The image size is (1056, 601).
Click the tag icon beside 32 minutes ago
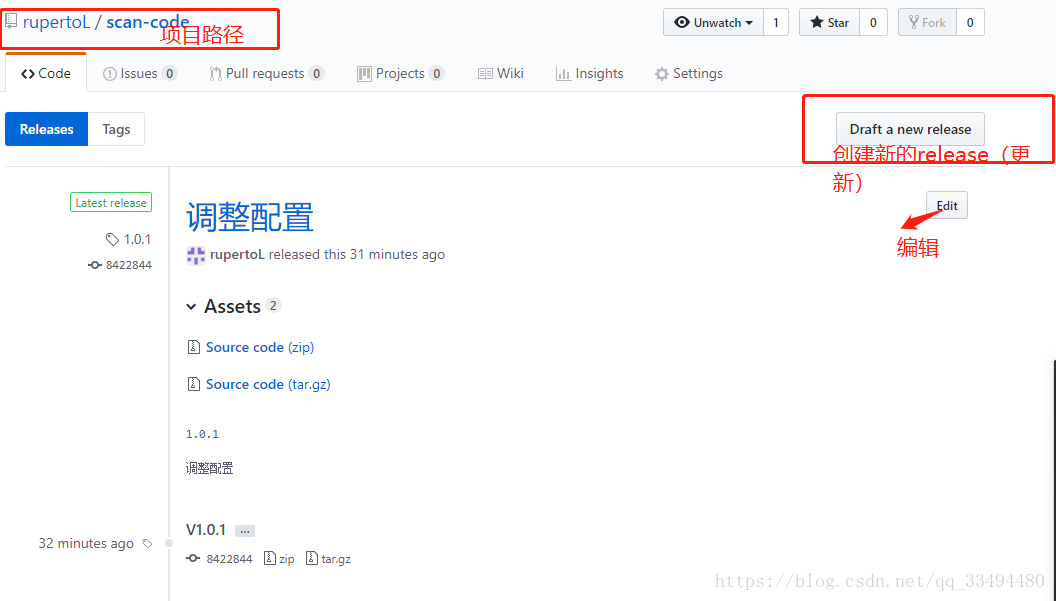coord(147,544)
